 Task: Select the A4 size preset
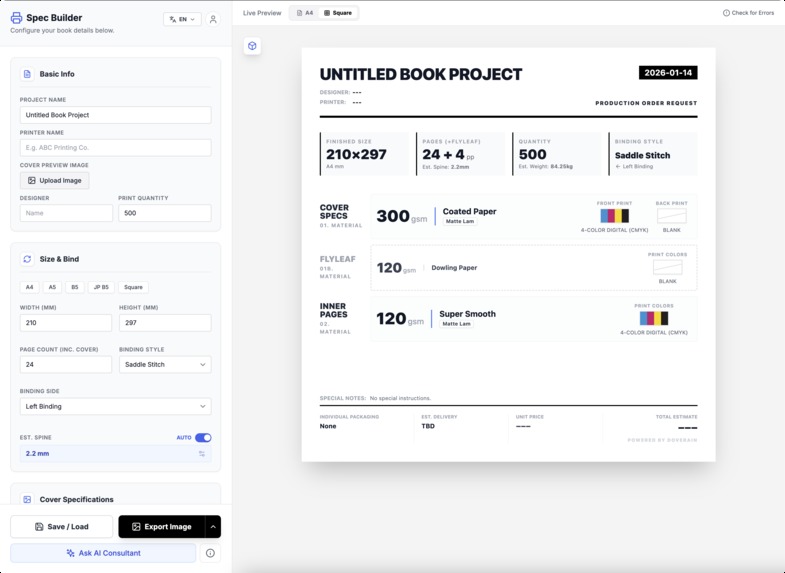(x=30, y=287)
